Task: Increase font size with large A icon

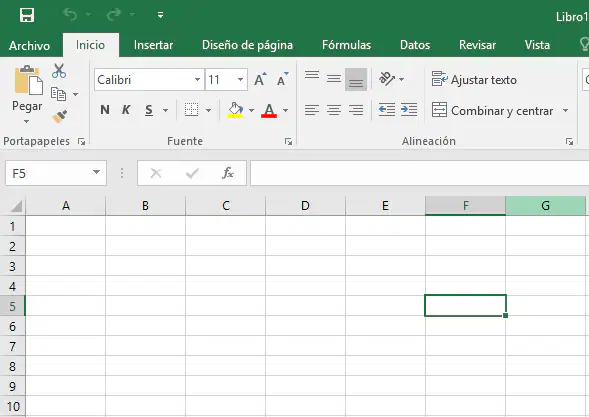Action: click(260, 80)
